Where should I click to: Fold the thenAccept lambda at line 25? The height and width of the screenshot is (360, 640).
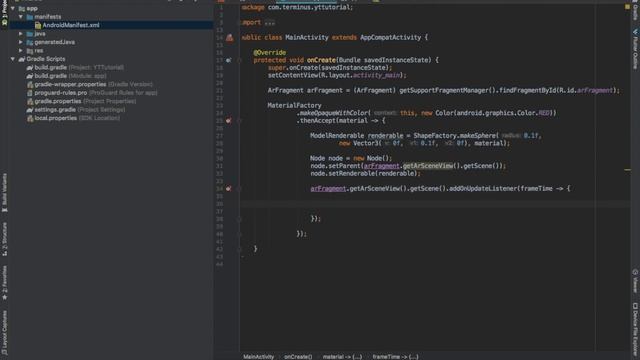click(240, 120)
